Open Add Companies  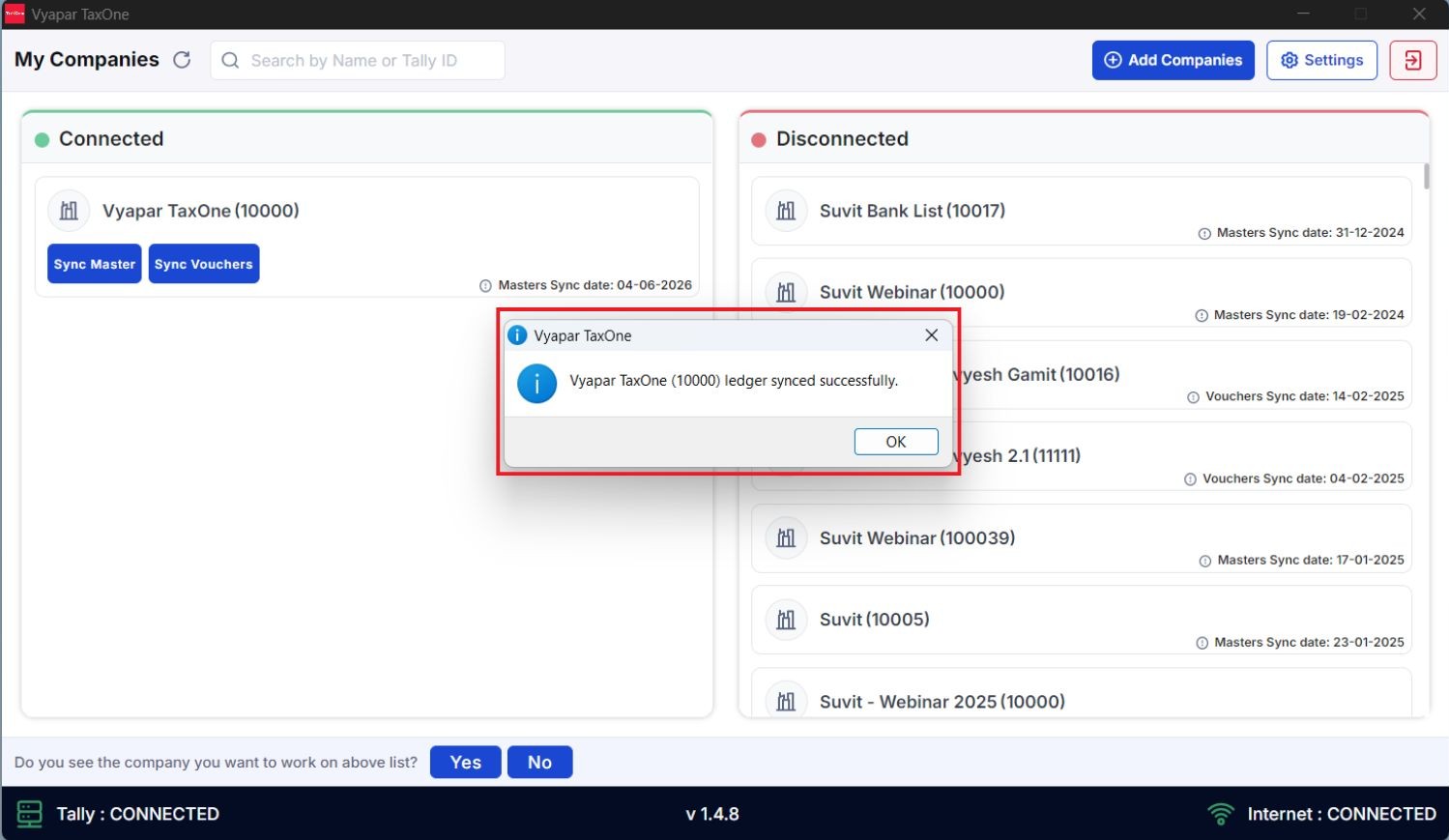(1174, 60)
